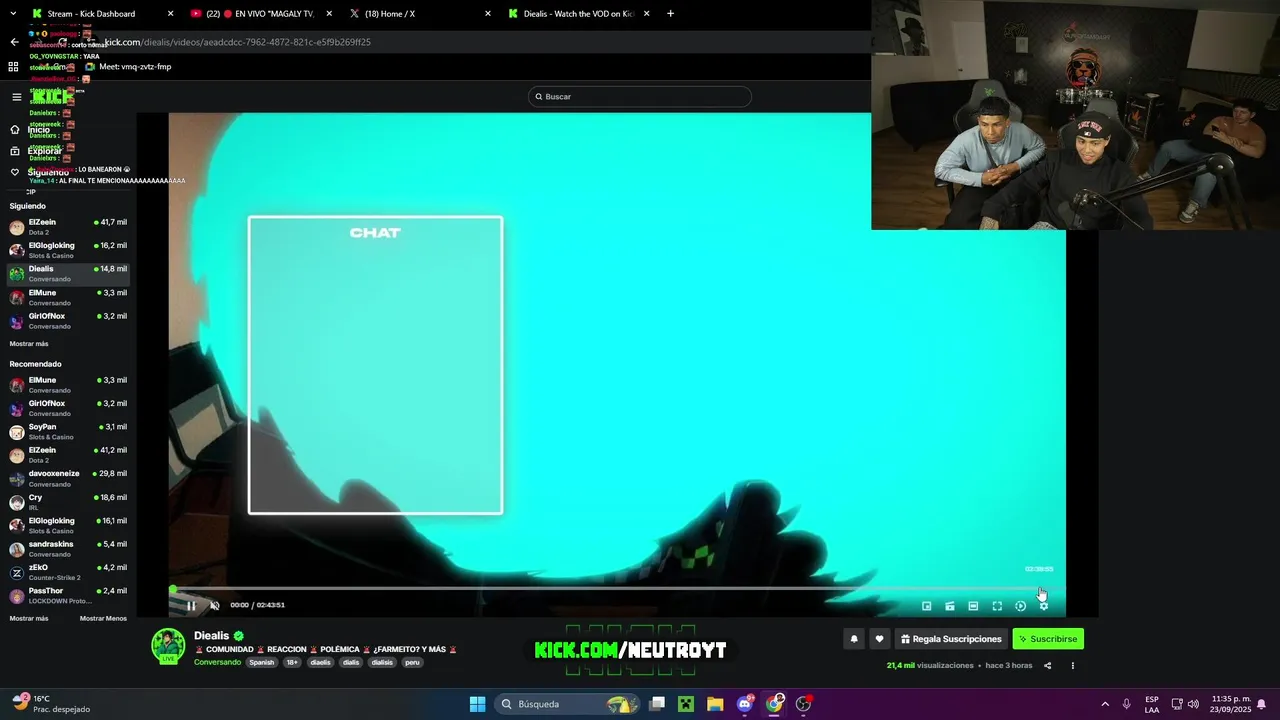This screenshot has height=720, width=1280.
Task: Click Regala Suscripciones button
Action: pos(951,639)
